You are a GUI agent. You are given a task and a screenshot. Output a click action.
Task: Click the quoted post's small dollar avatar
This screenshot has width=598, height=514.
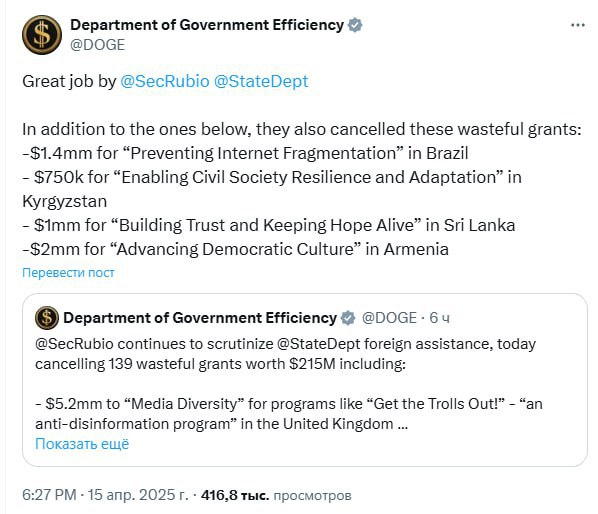pyautogui.click(x=47, y=318)
